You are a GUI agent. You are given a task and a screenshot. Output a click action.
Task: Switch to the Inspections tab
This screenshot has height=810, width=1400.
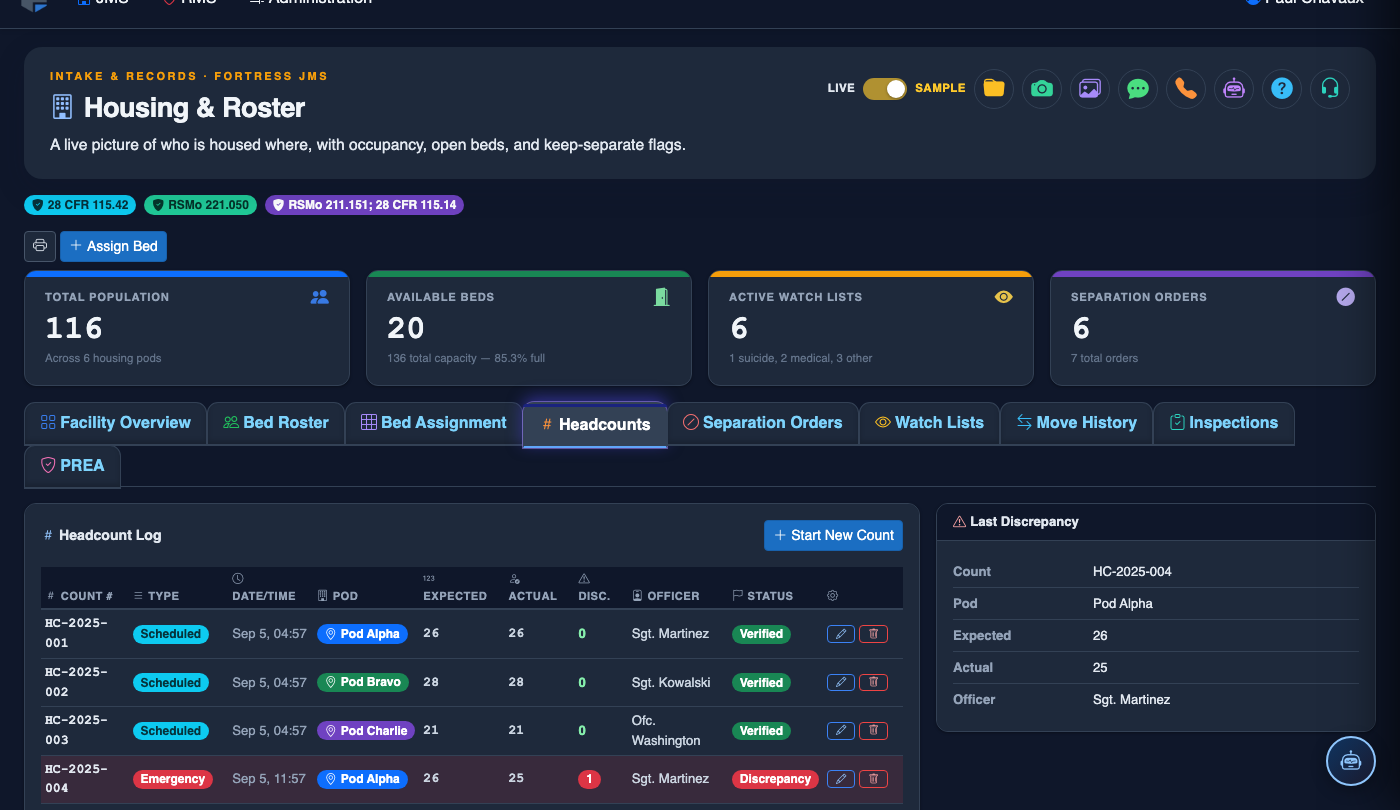[x=1224, y=423]
